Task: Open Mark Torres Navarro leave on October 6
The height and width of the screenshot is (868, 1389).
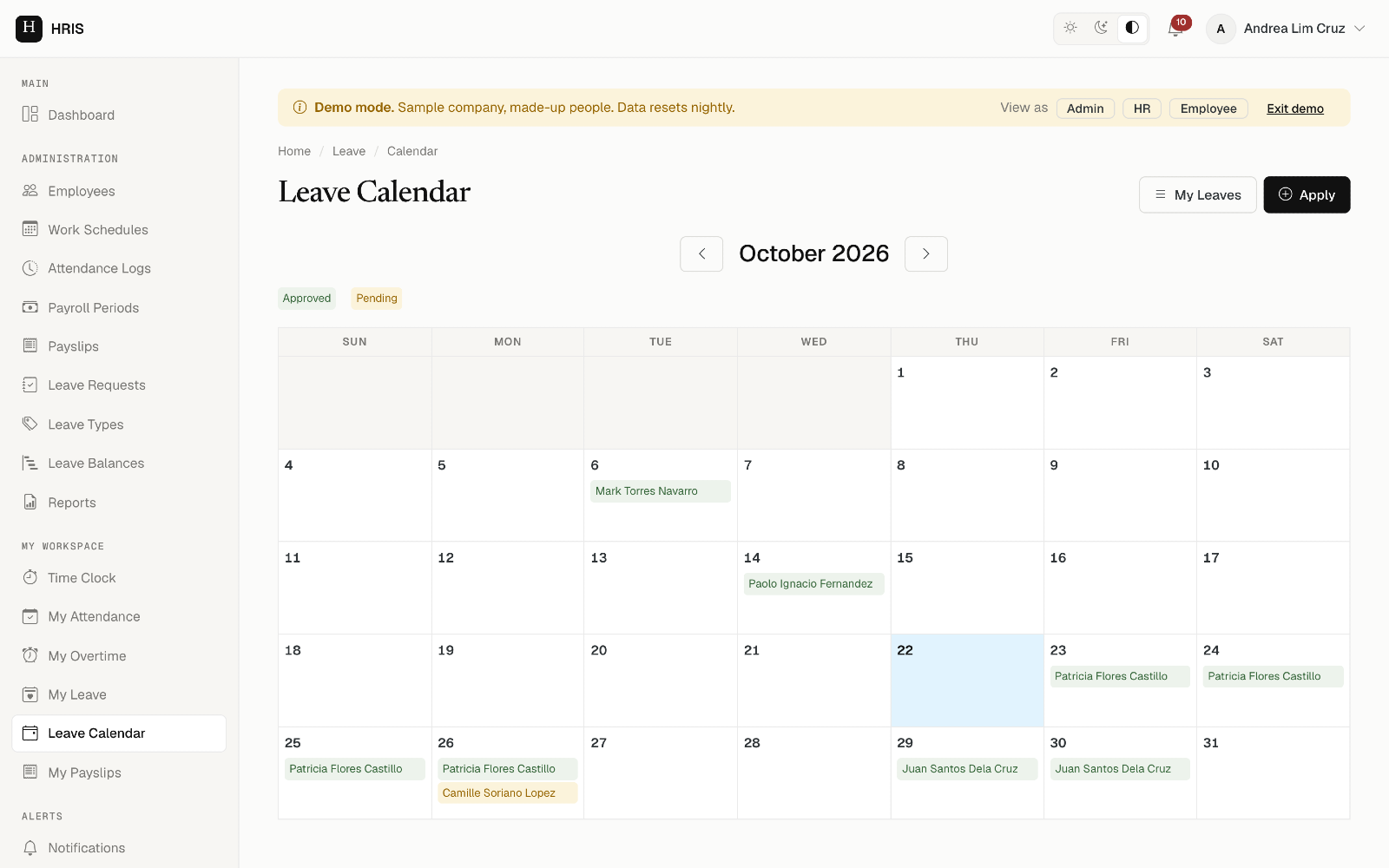Action: click(x=661, y=491)
